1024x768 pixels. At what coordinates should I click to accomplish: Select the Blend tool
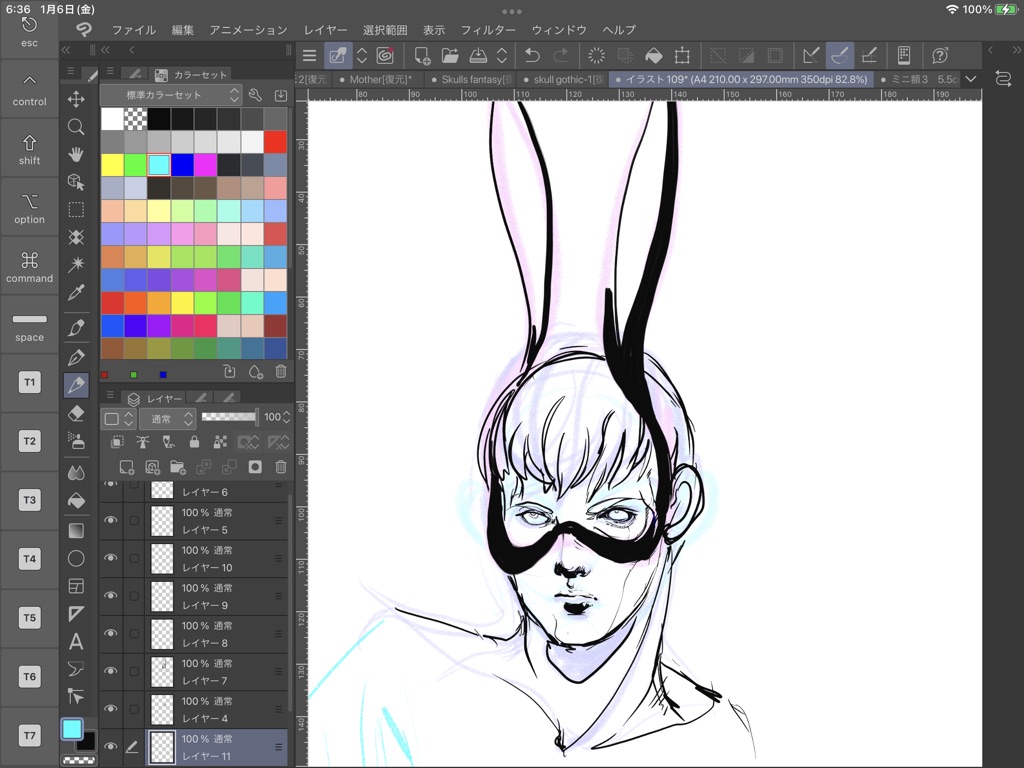[76, 472]
